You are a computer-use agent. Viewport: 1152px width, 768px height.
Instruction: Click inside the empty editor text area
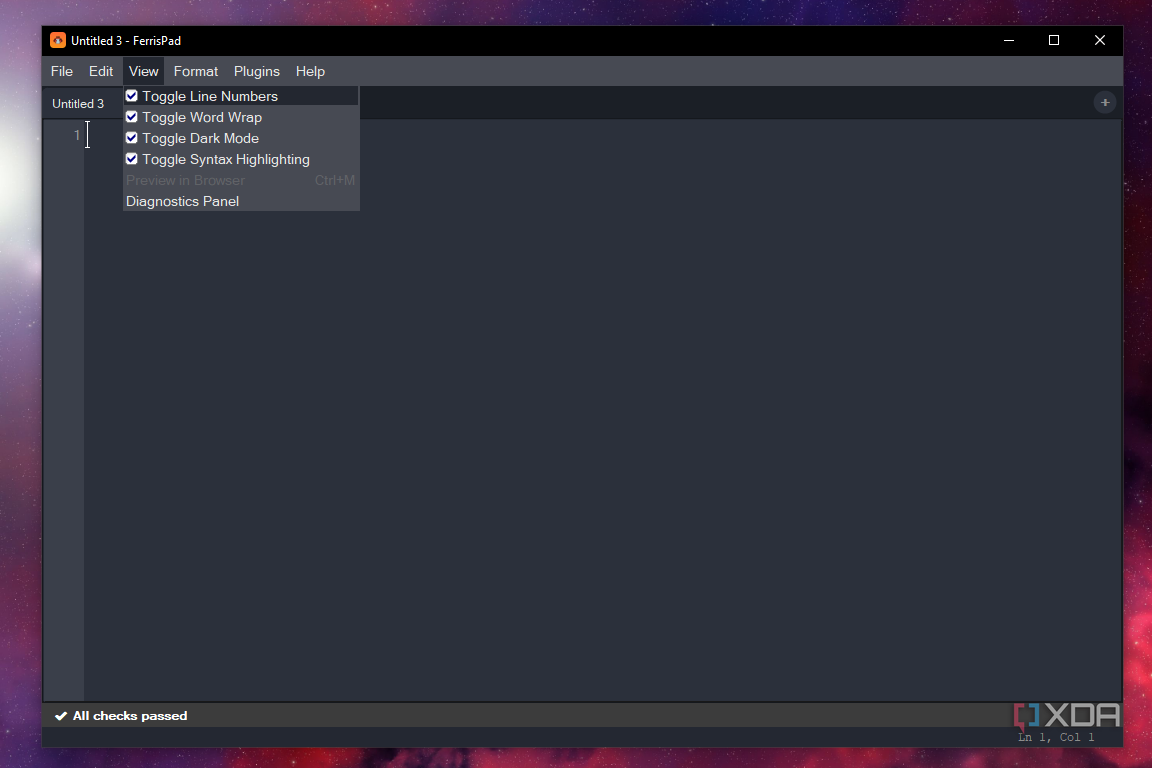click(602, 441)
